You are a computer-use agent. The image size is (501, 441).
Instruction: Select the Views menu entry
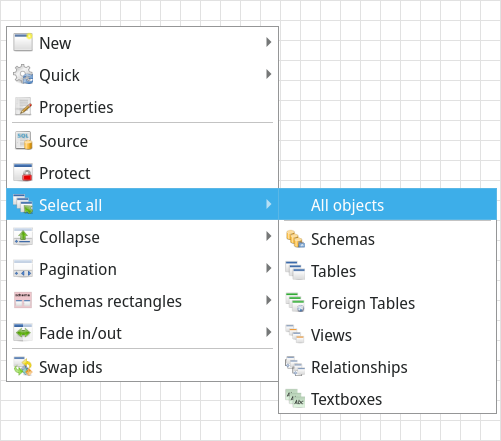click(388, 335)
